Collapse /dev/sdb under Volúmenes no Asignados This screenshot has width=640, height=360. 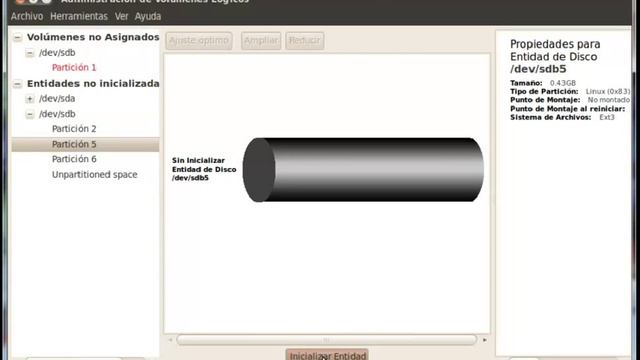30,53
